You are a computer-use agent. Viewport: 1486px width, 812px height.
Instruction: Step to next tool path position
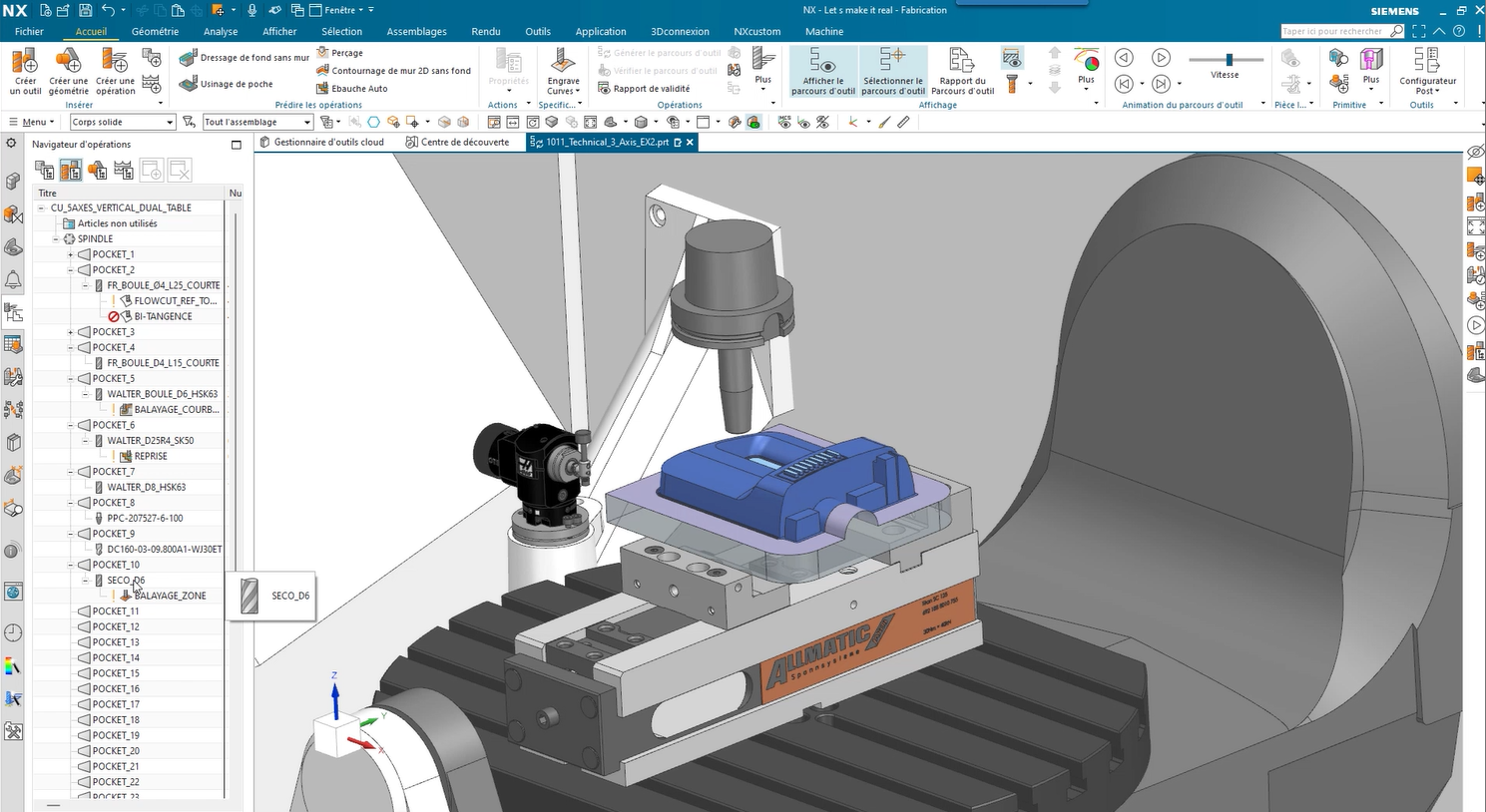coord(1161,84)
